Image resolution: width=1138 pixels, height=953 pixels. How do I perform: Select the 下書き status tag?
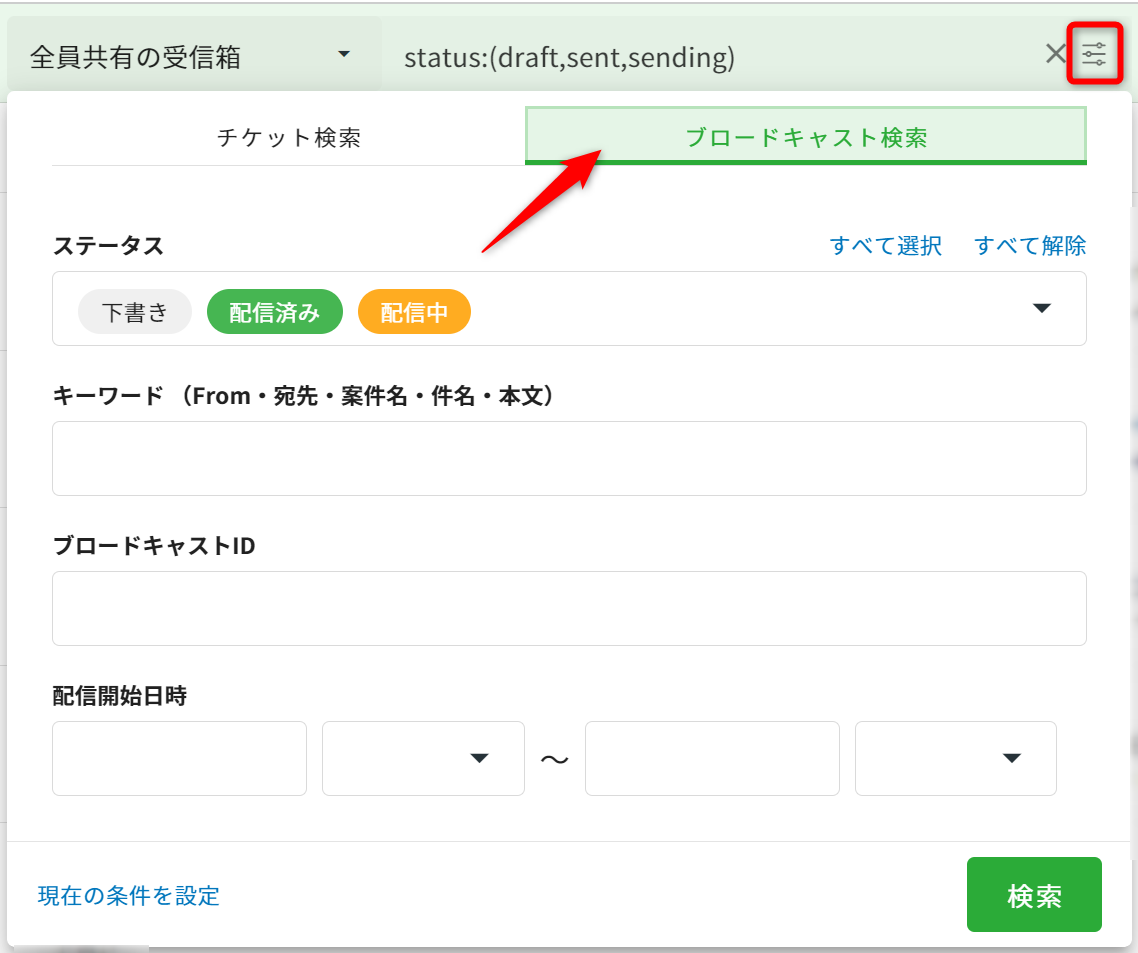click(x=135, y=311)
